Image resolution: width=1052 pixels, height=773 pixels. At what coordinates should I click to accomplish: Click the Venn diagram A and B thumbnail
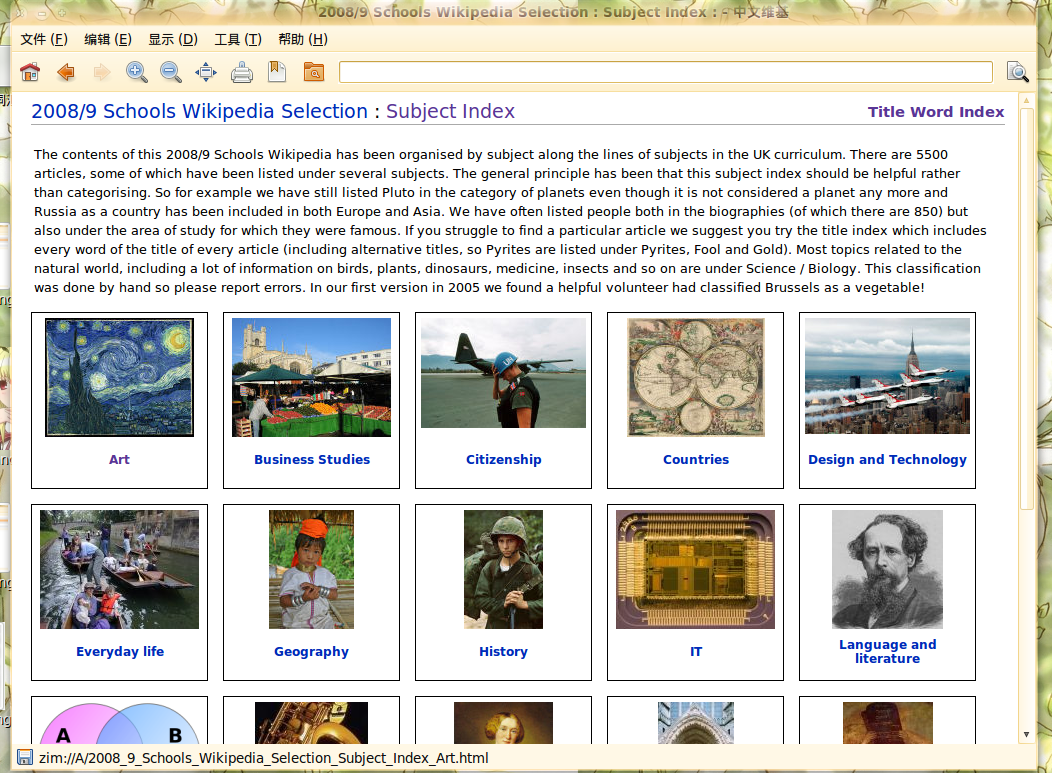pos(119,723)
